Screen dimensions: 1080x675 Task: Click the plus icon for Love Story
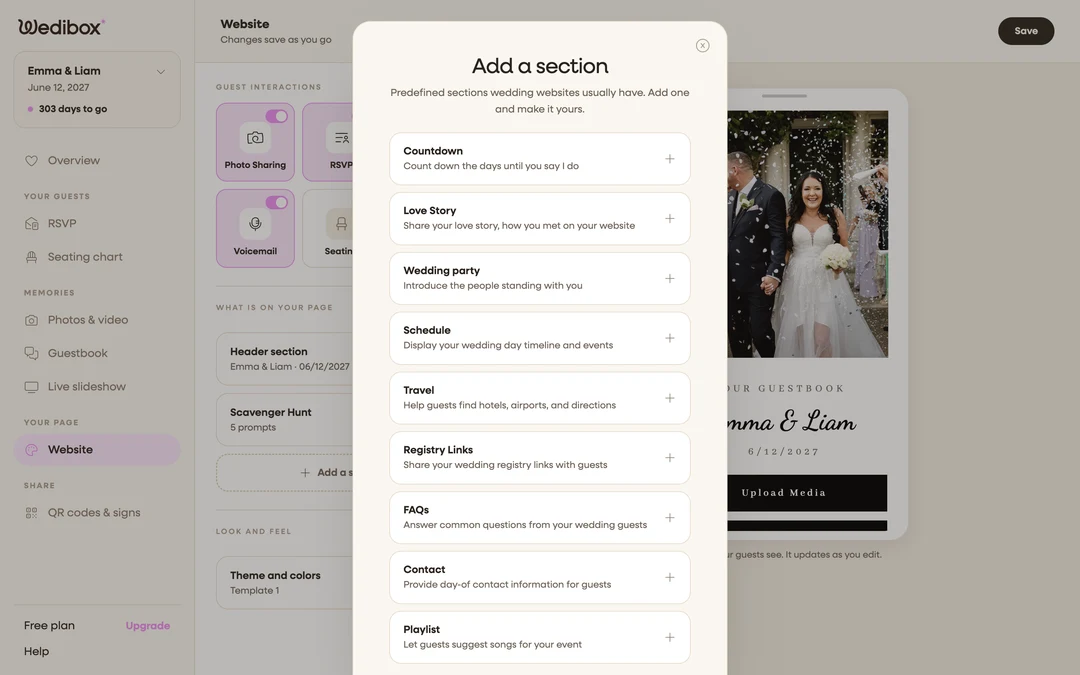669,218
